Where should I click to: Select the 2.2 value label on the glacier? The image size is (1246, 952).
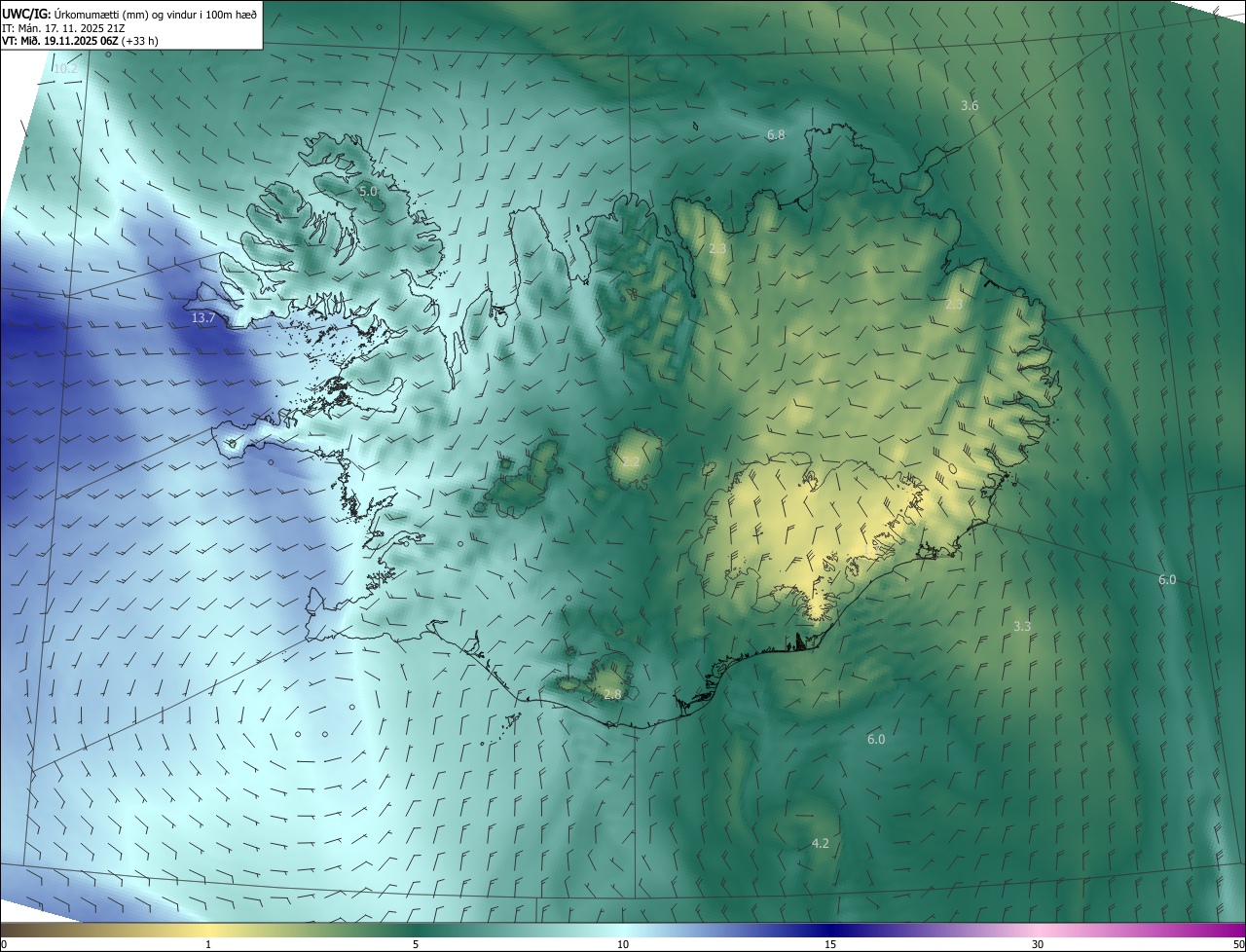coord(631,461)
